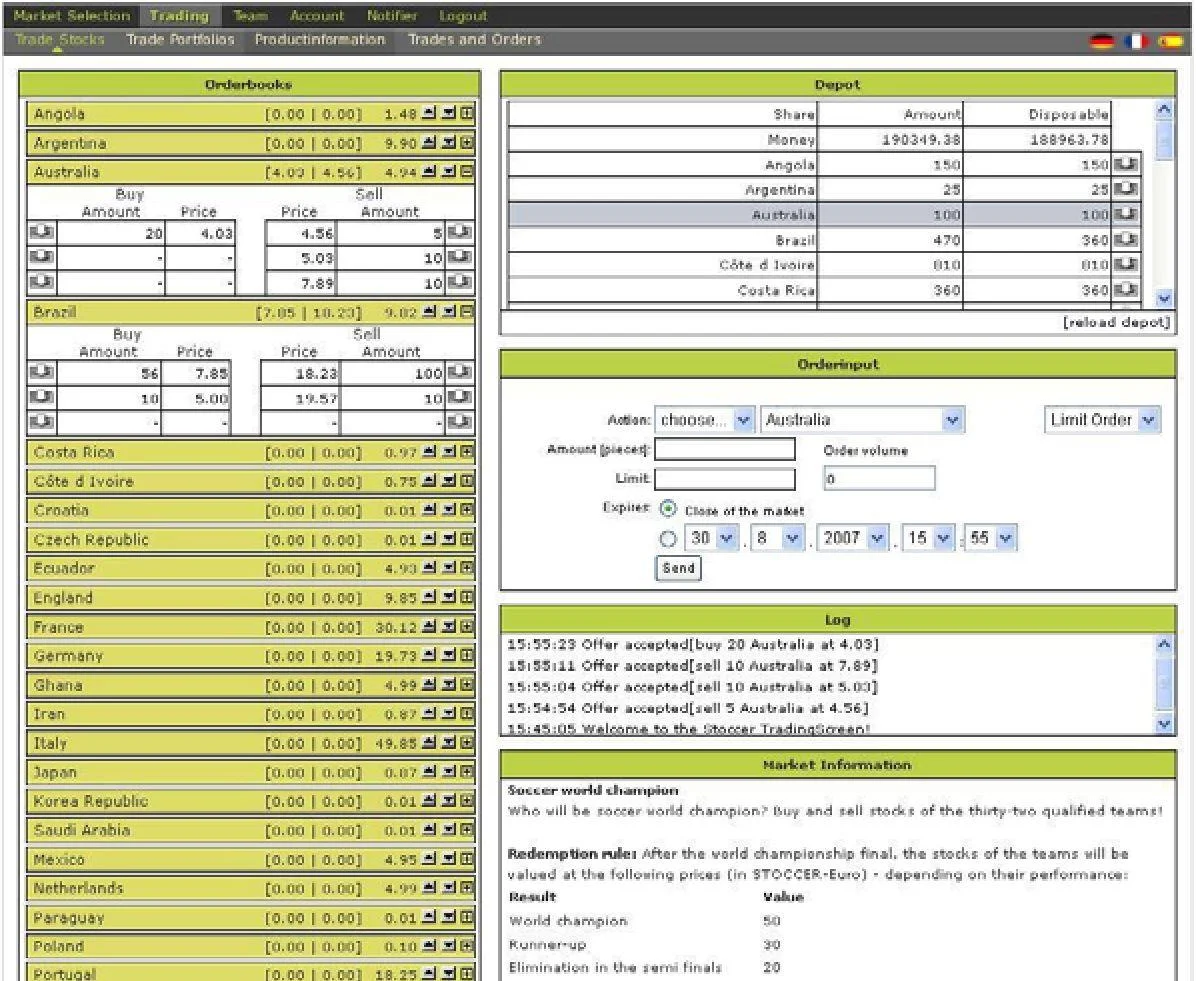Viewport: 1196px width, 981px height.
Task: Open the Action 'choose...' dropdown
Action: (x=705, y=420)
